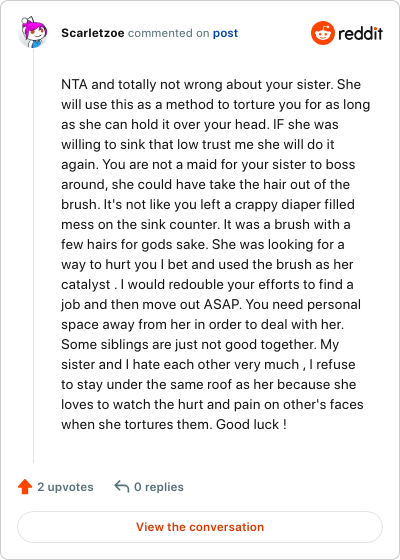
Task: Click the reply arrow icon
Action: point(121,486)
